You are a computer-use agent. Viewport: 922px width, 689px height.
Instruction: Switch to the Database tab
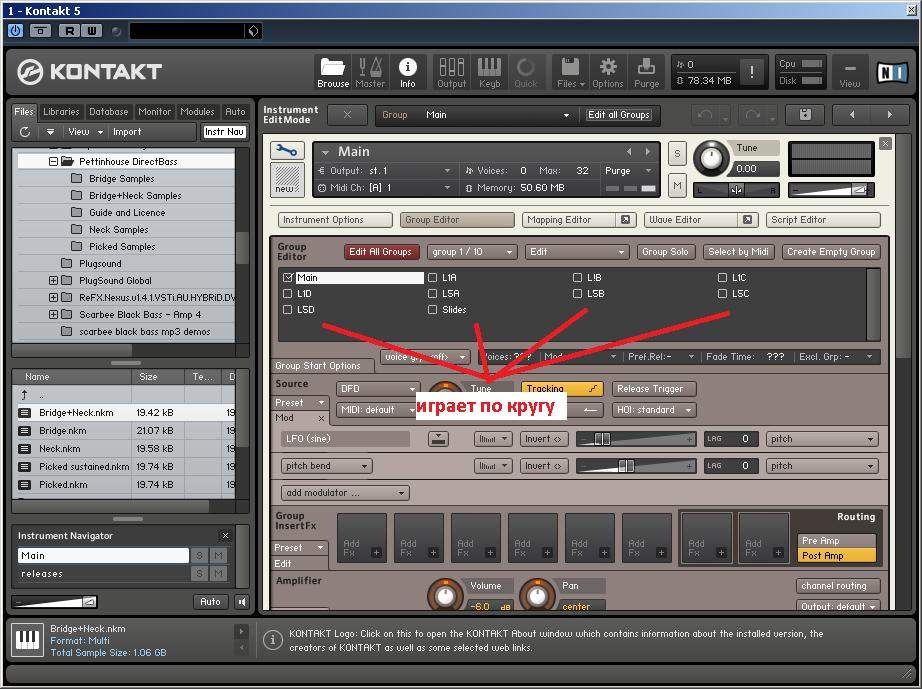point(108,112)
